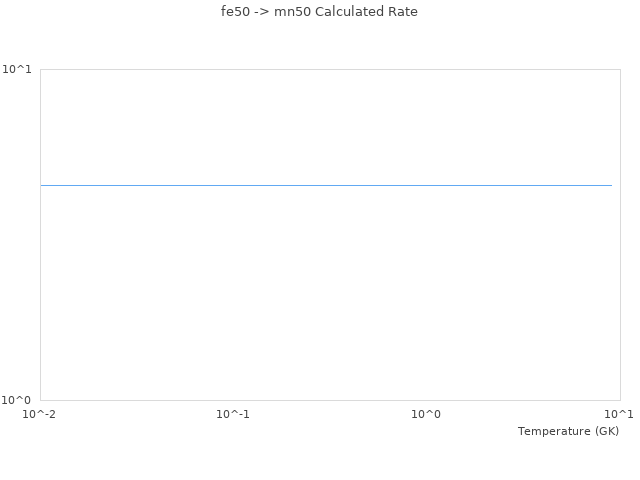The height and width of the screenshot is (480, 640).
Task: Select the horizontal calculated rate data line
Action: coord(326,185)
